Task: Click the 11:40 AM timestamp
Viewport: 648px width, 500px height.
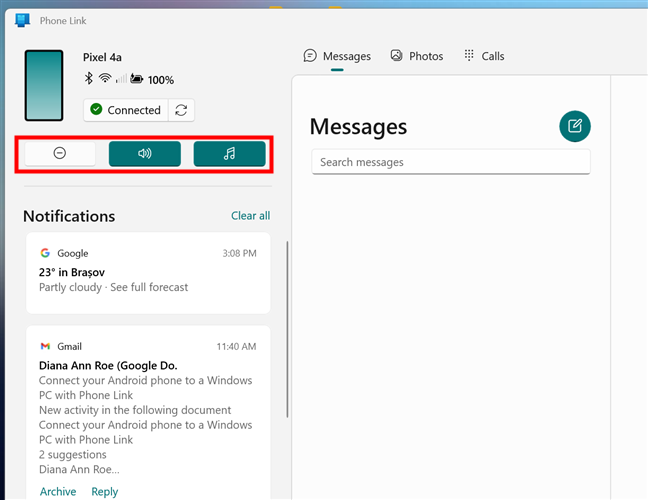Action: point(236,347)
